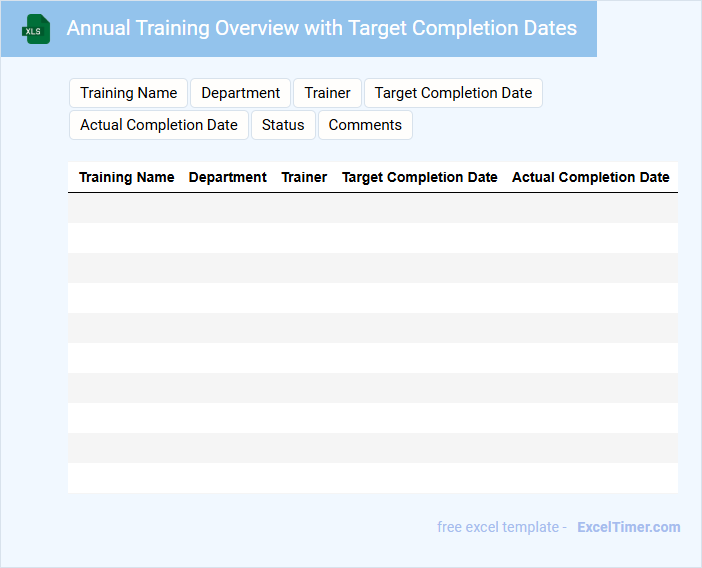The width and height of the screenshot is (702, 568).
Task: Select the Status tag button
Action: coord(283,125)
